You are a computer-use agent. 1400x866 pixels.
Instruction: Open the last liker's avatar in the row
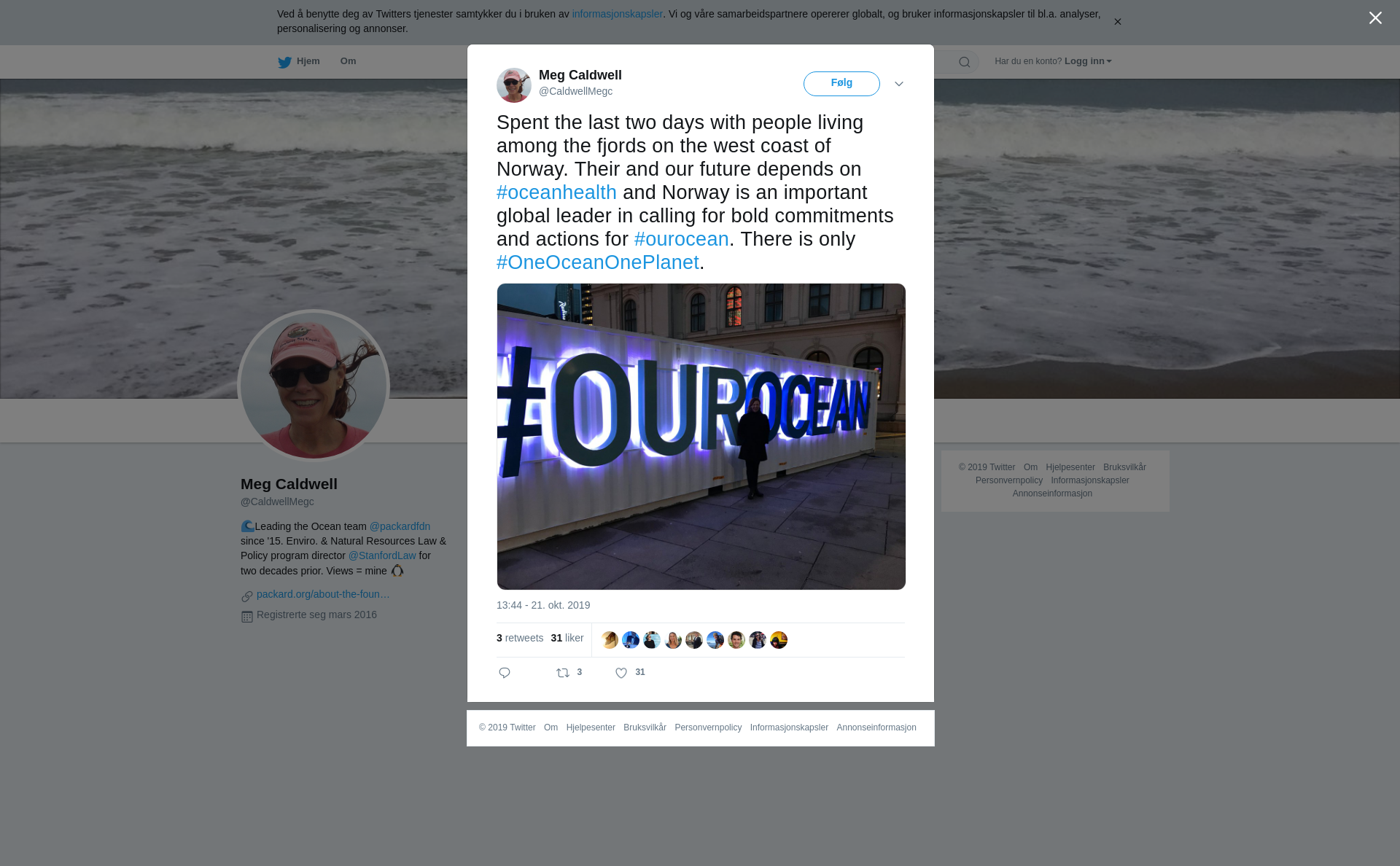pos(779,640)
